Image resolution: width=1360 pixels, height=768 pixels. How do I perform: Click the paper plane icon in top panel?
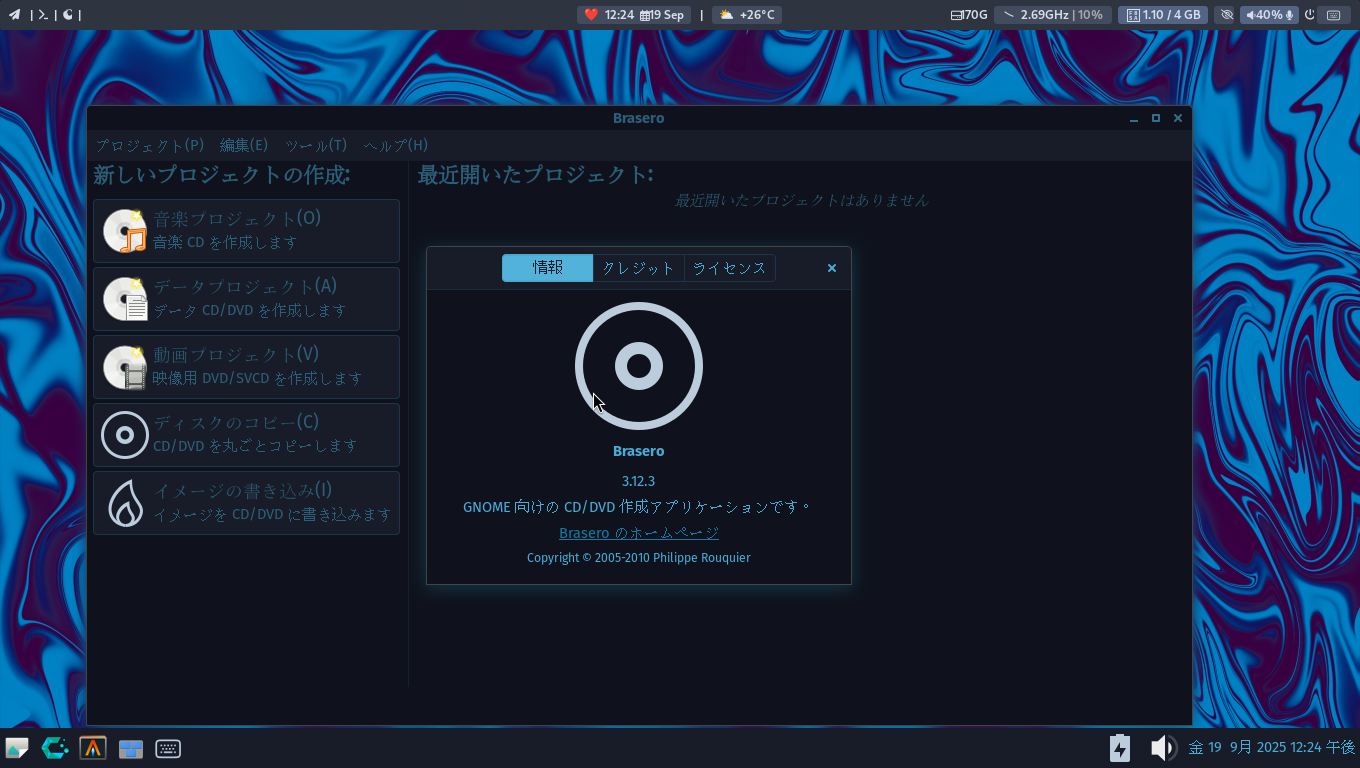[x=14, y=15]
